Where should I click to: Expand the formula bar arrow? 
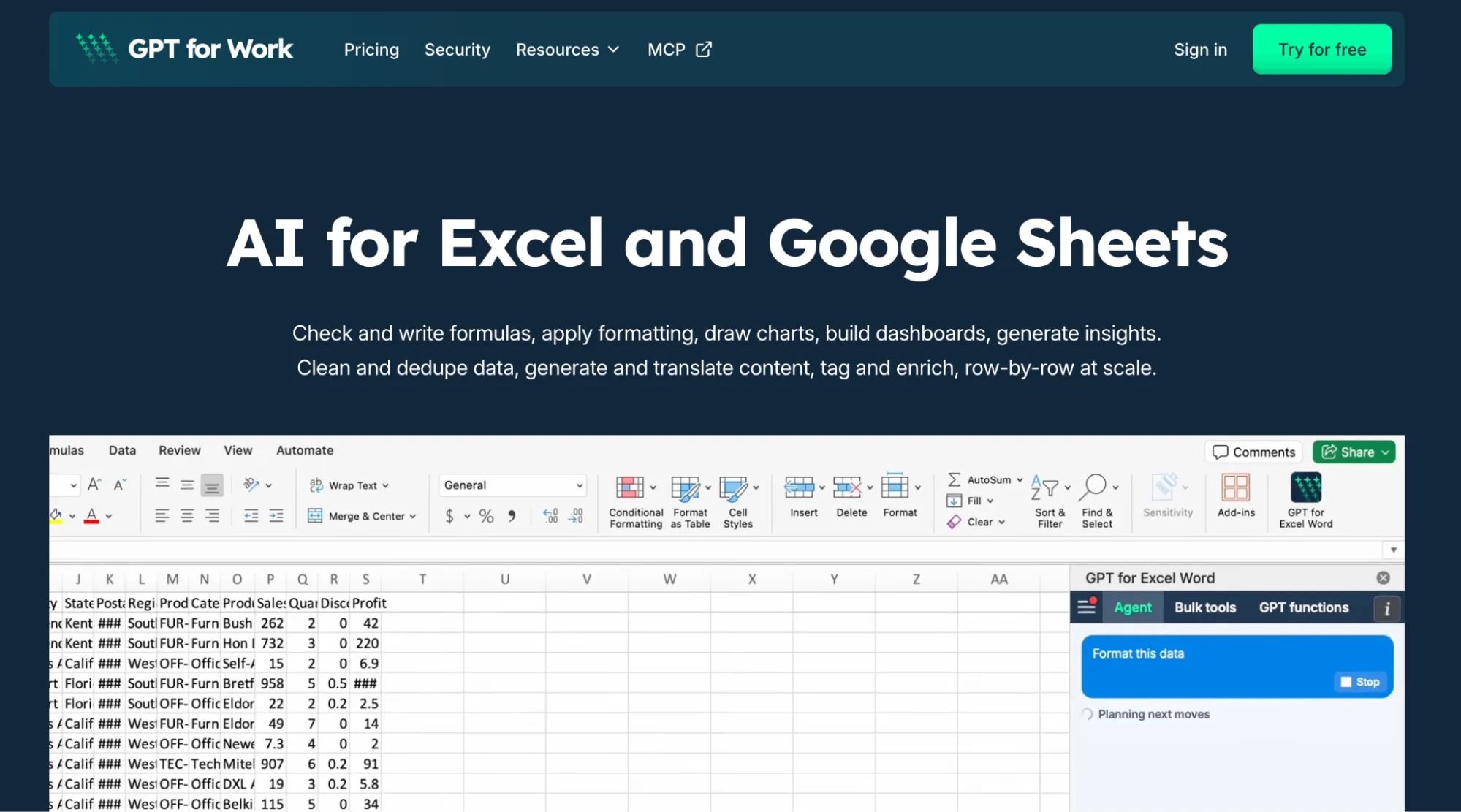pos(1394,550)
